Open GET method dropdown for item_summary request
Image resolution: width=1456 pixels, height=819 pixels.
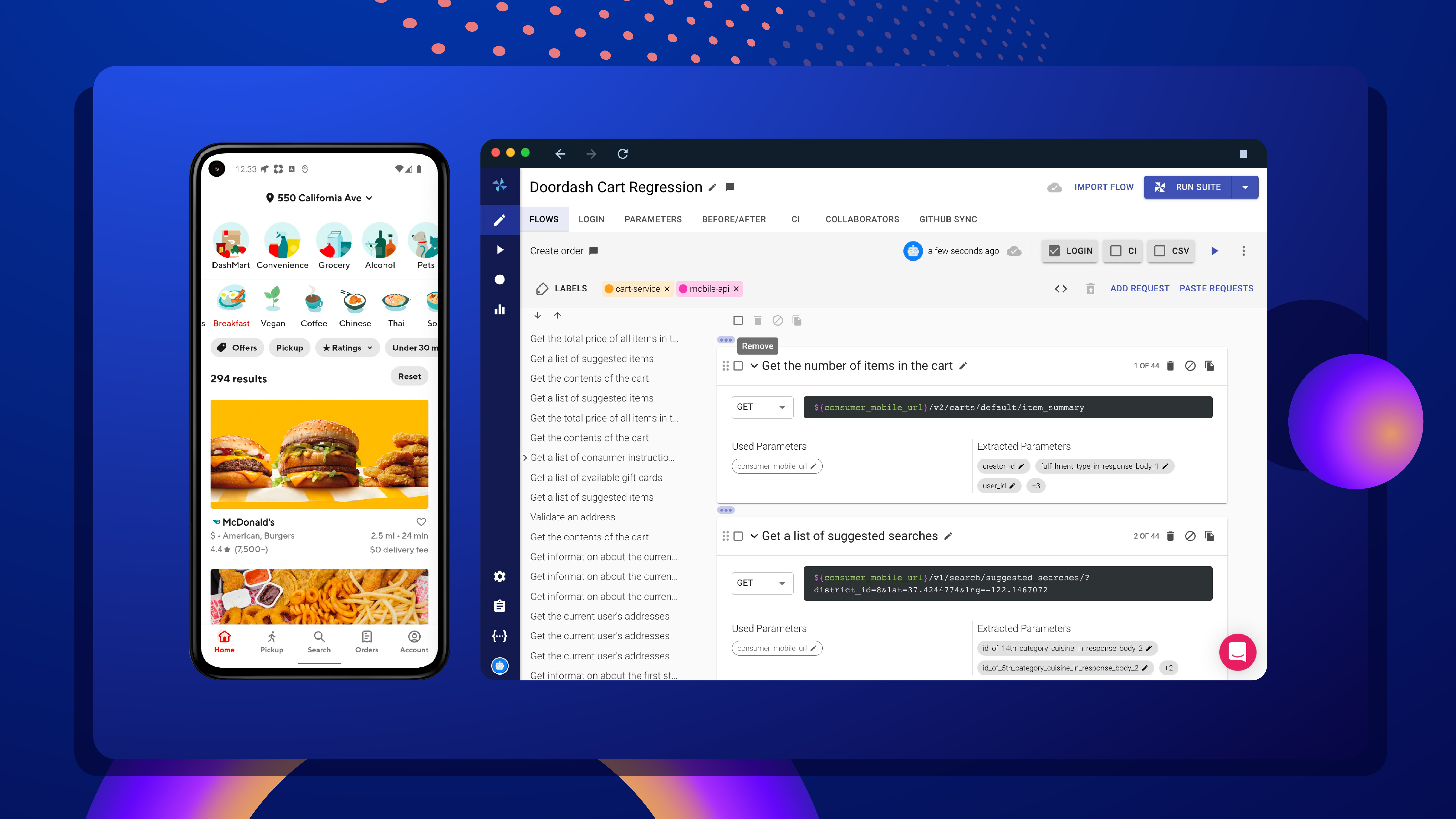tap(762, 407)
